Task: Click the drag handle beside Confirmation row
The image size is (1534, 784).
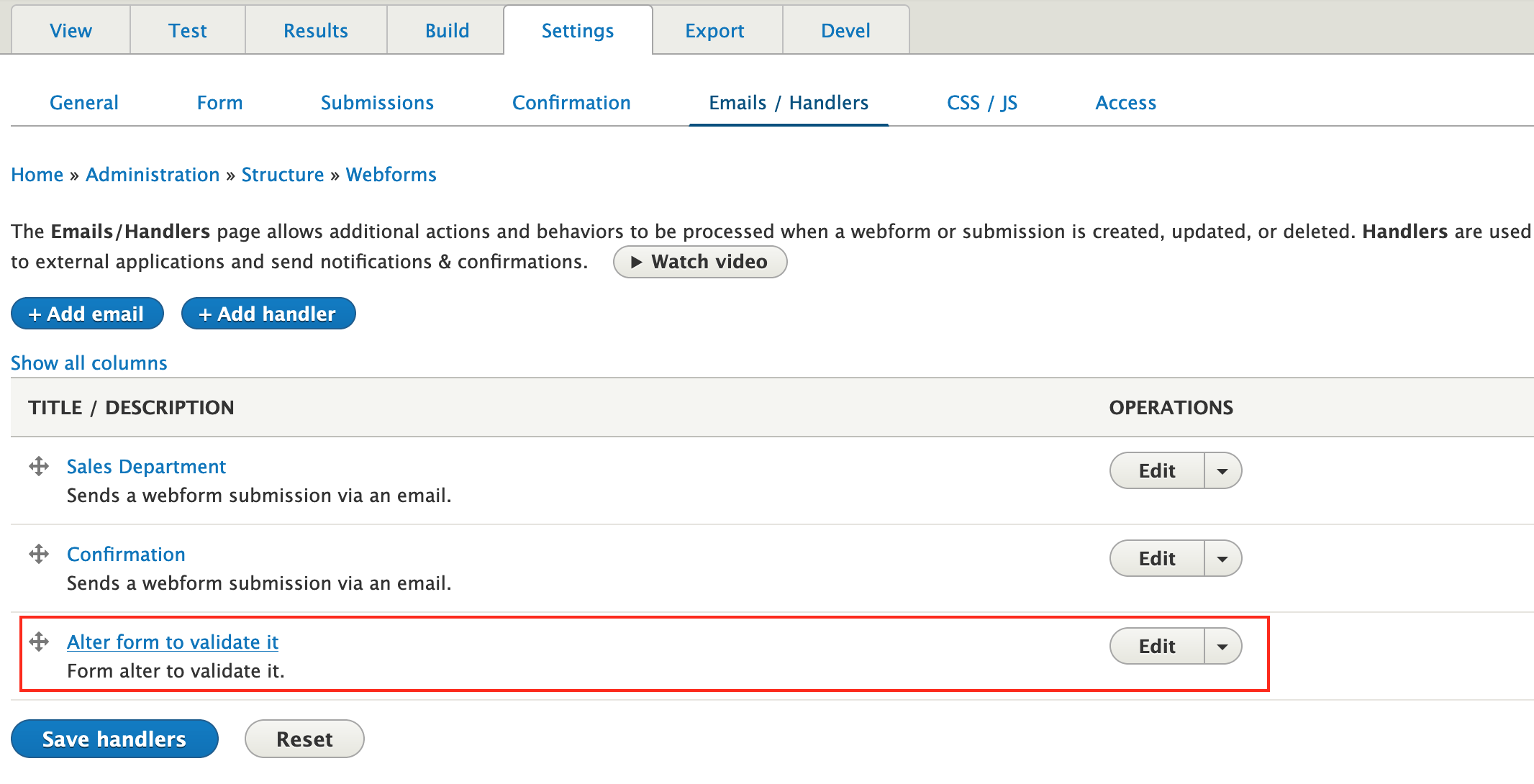Action: click(x=39, y=555)
